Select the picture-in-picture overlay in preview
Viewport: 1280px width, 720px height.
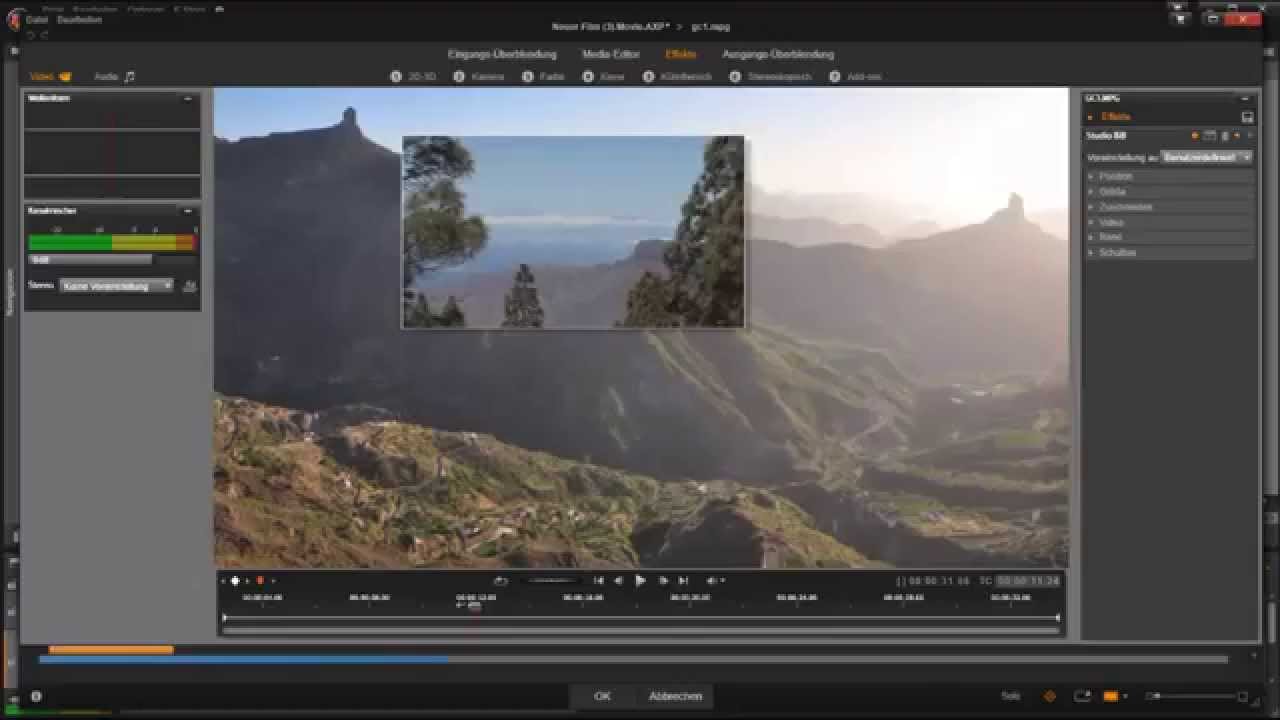point(573,232)
